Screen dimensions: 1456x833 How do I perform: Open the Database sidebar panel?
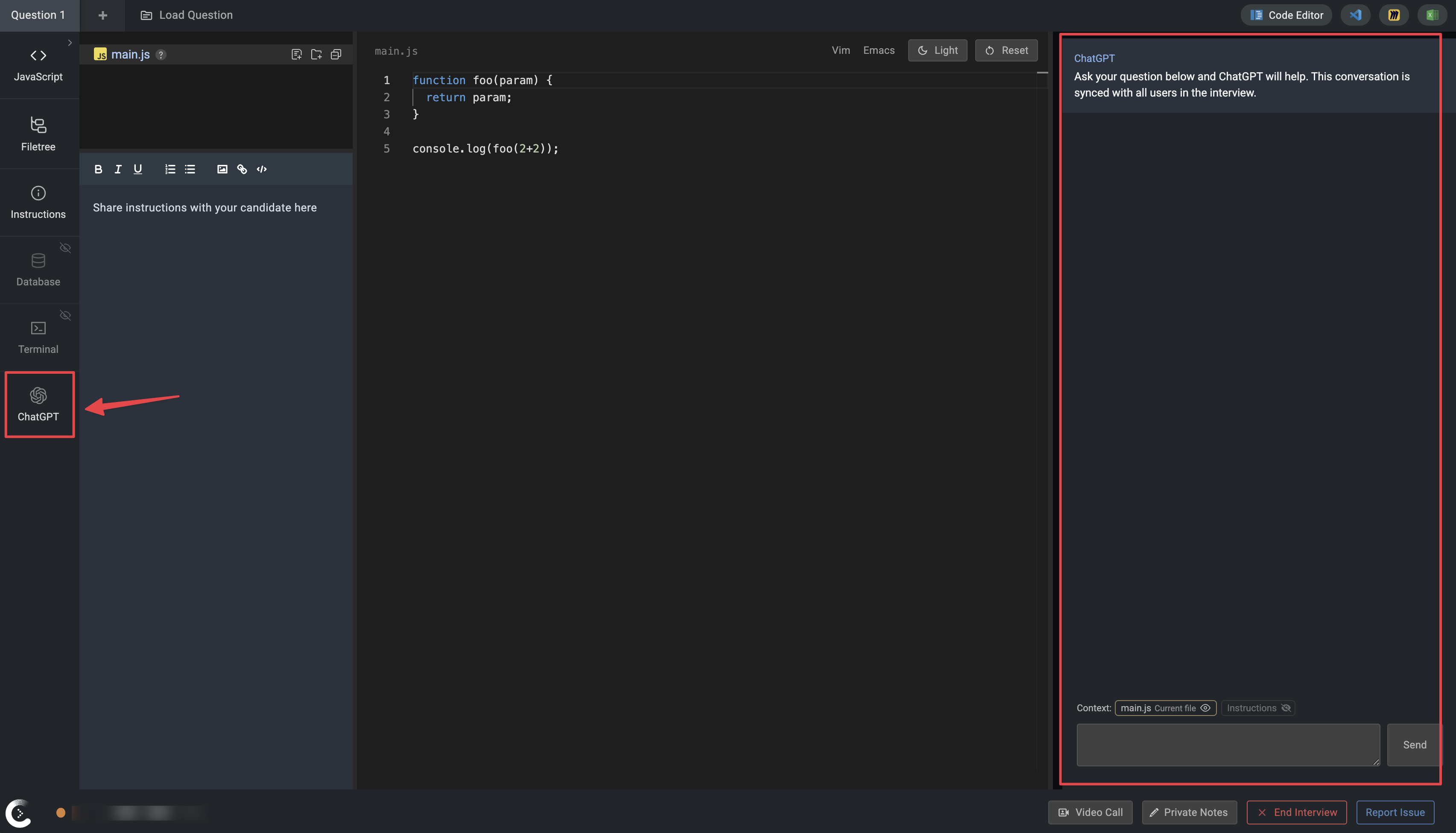pyautogui.click(x=38, y=270)
